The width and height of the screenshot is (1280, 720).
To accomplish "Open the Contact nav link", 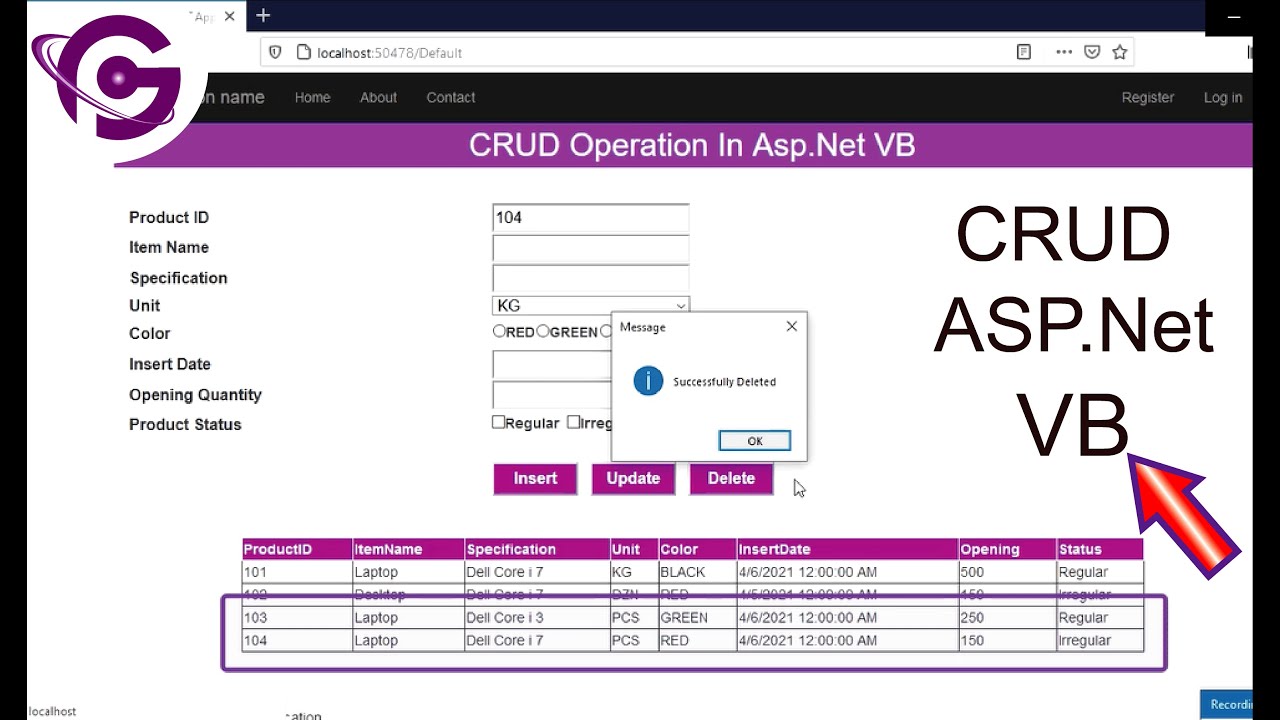I will click(451, 97).
